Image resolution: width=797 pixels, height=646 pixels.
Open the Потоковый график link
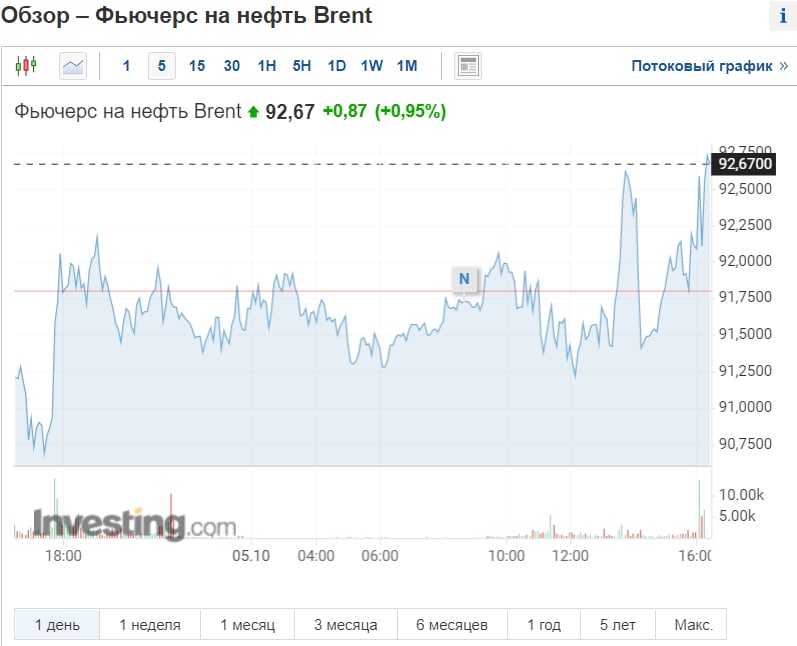pyautogui.click(x=695, y=66)
